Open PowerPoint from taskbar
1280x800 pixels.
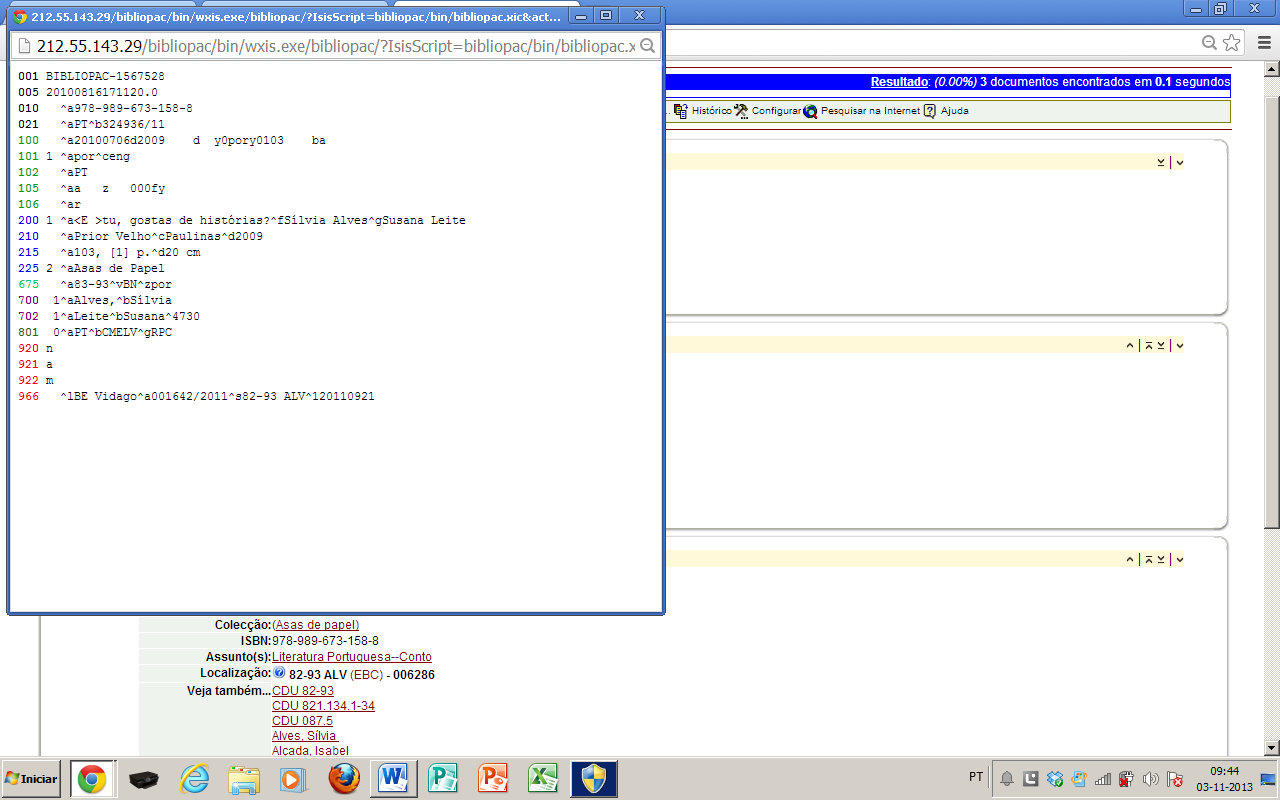pos(494,778)
